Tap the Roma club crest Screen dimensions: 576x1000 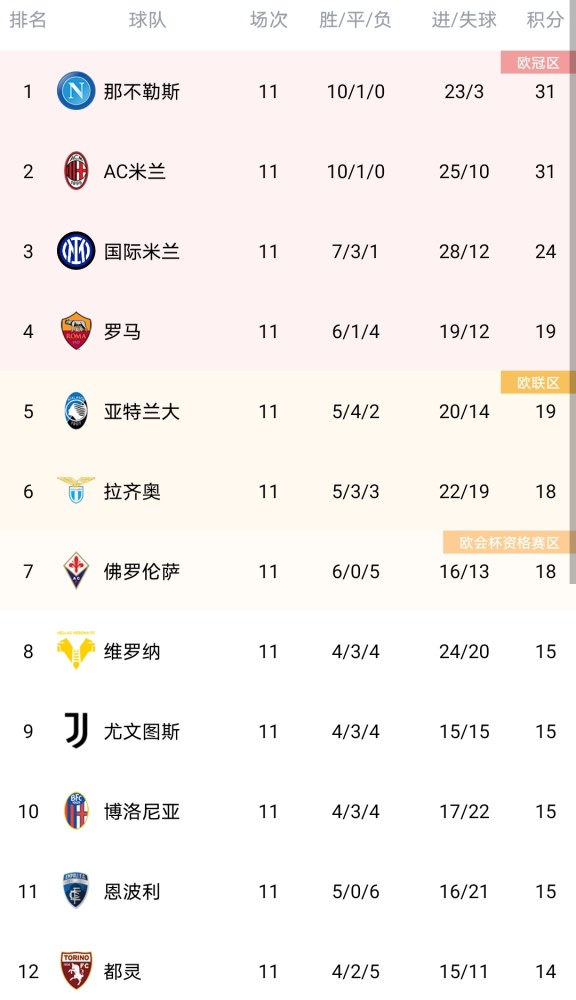coord(76,331)
